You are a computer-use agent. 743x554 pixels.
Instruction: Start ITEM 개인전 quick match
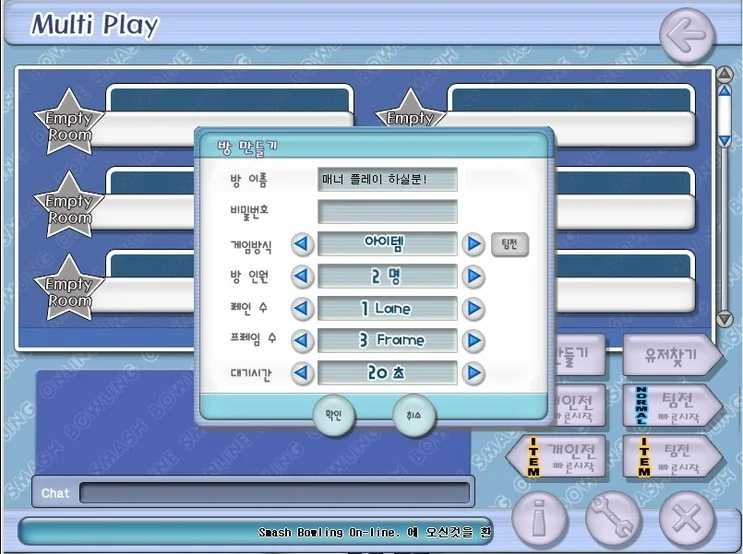click(x=555, y=456)
